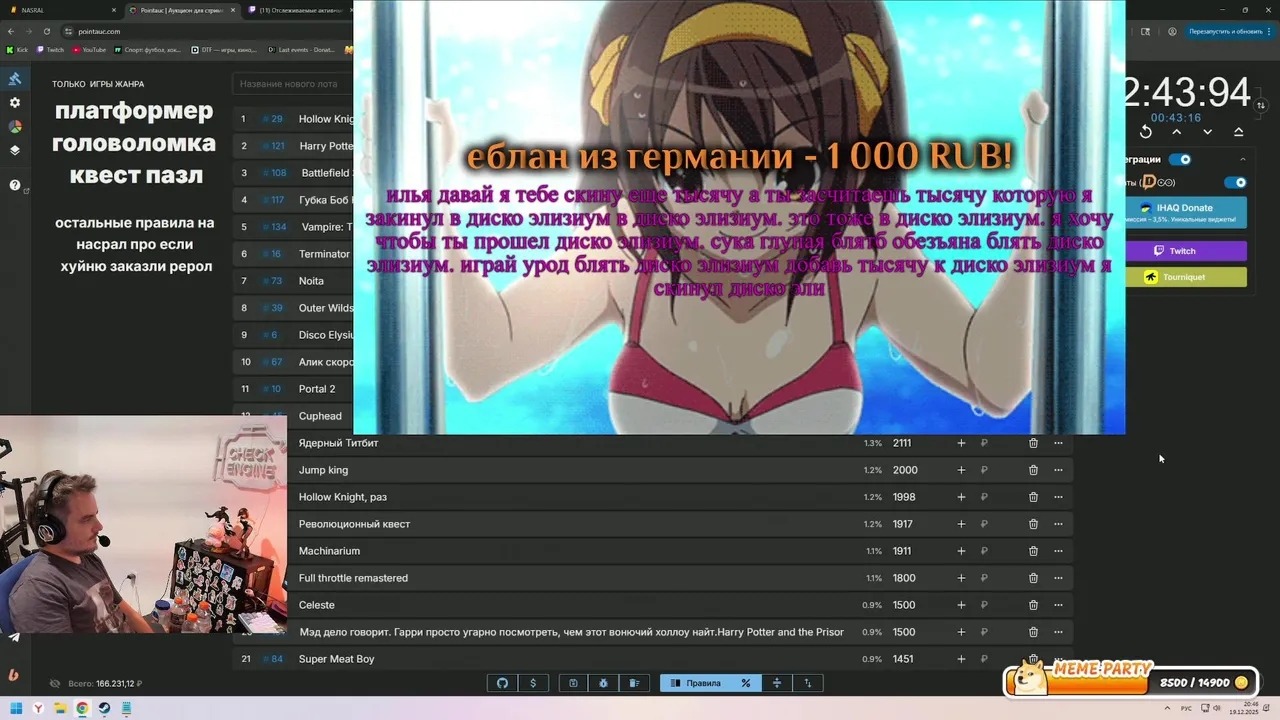Switch to the NASRAL browser tab

[x=64, y=10]
